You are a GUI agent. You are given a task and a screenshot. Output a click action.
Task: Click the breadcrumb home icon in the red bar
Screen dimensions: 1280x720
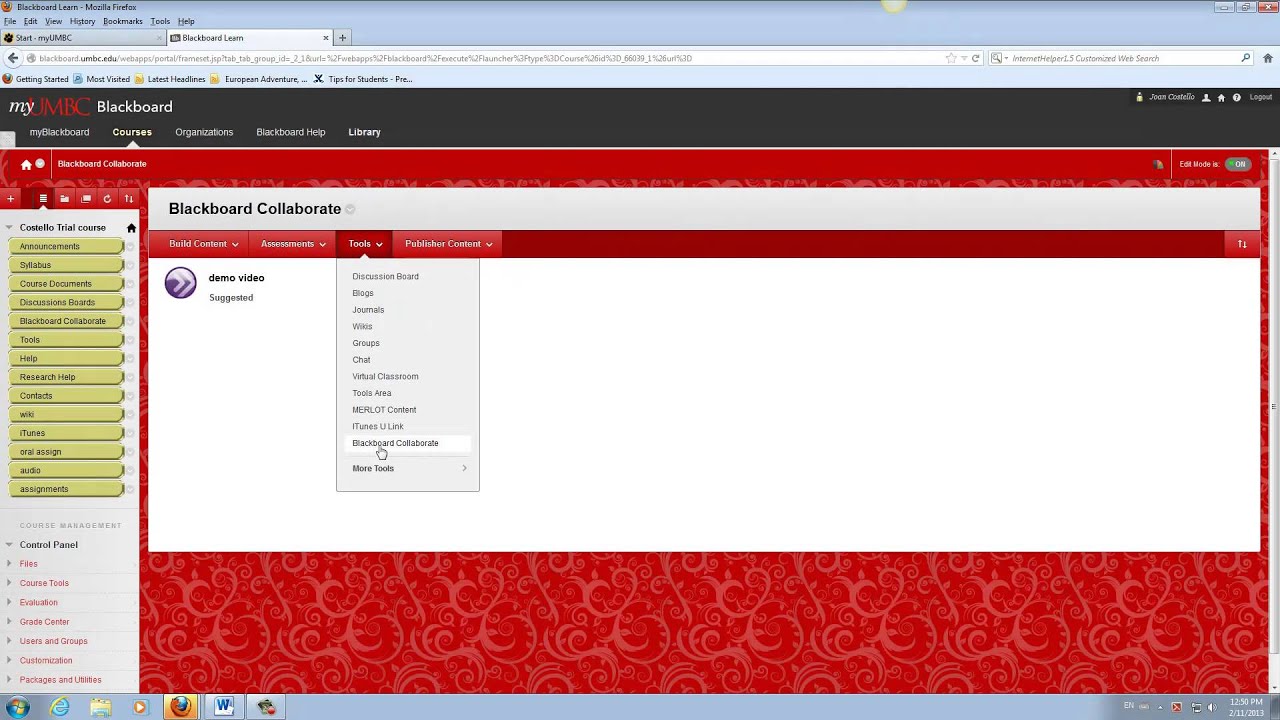tap(26, 164)
